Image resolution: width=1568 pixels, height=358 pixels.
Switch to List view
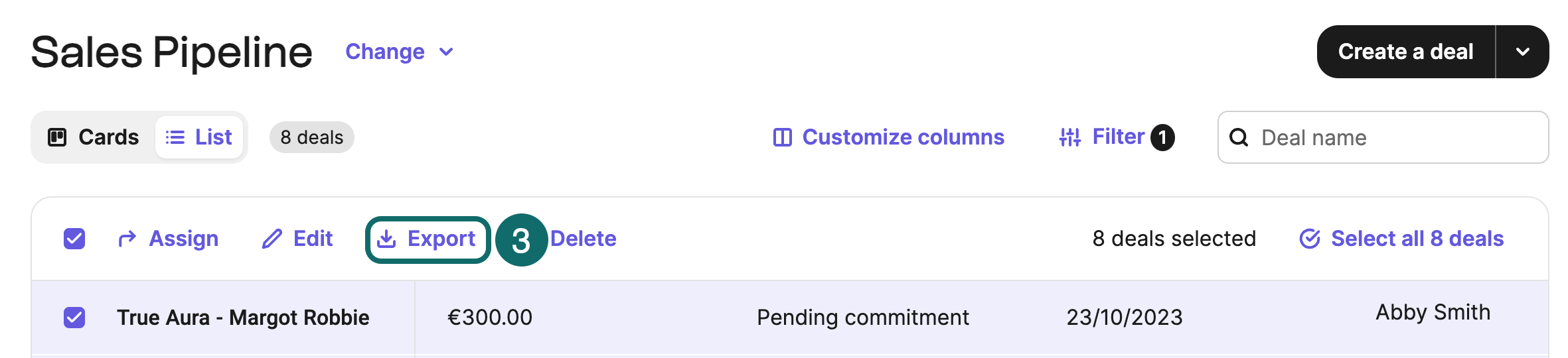[199, 137]
